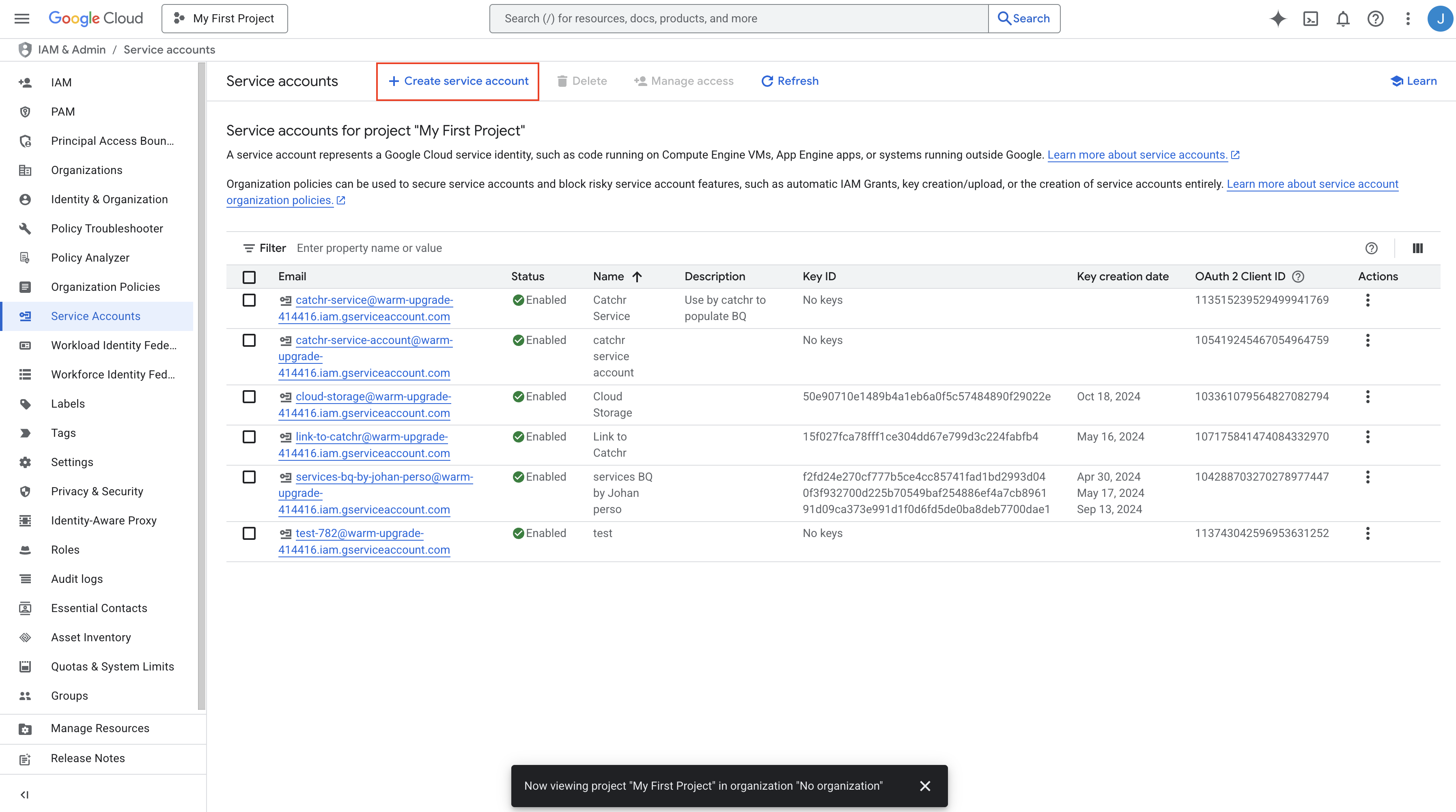Image resolution: width=1456 pixels, height=812 pixels.
Task: Dismiss the project notification toast
Action: 925,786
